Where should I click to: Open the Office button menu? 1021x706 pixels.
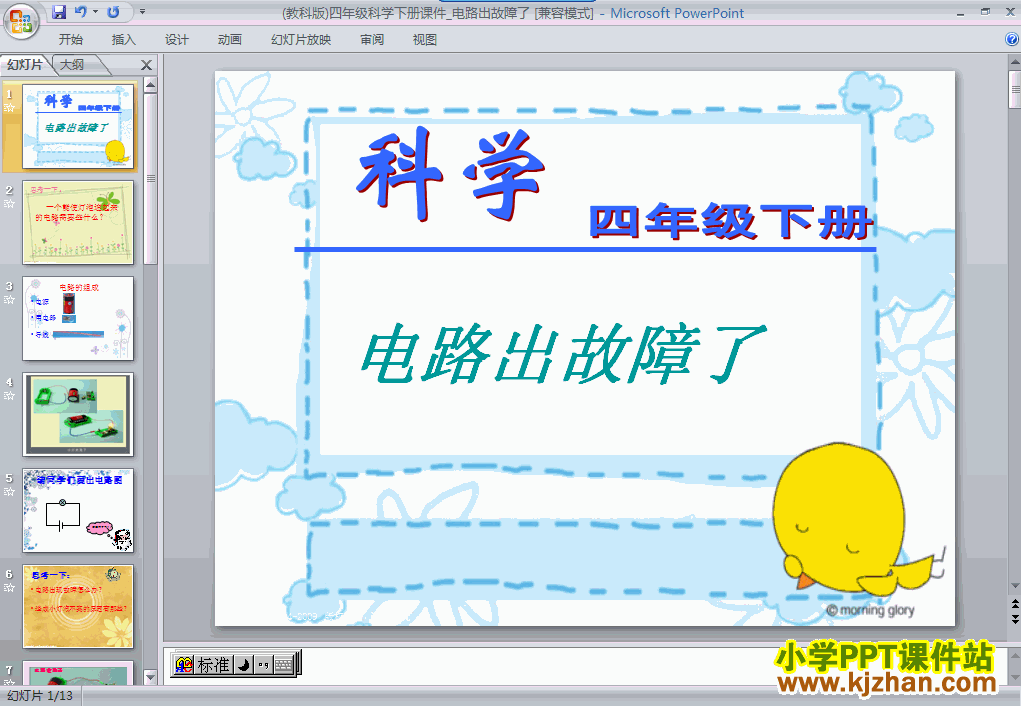21,21
